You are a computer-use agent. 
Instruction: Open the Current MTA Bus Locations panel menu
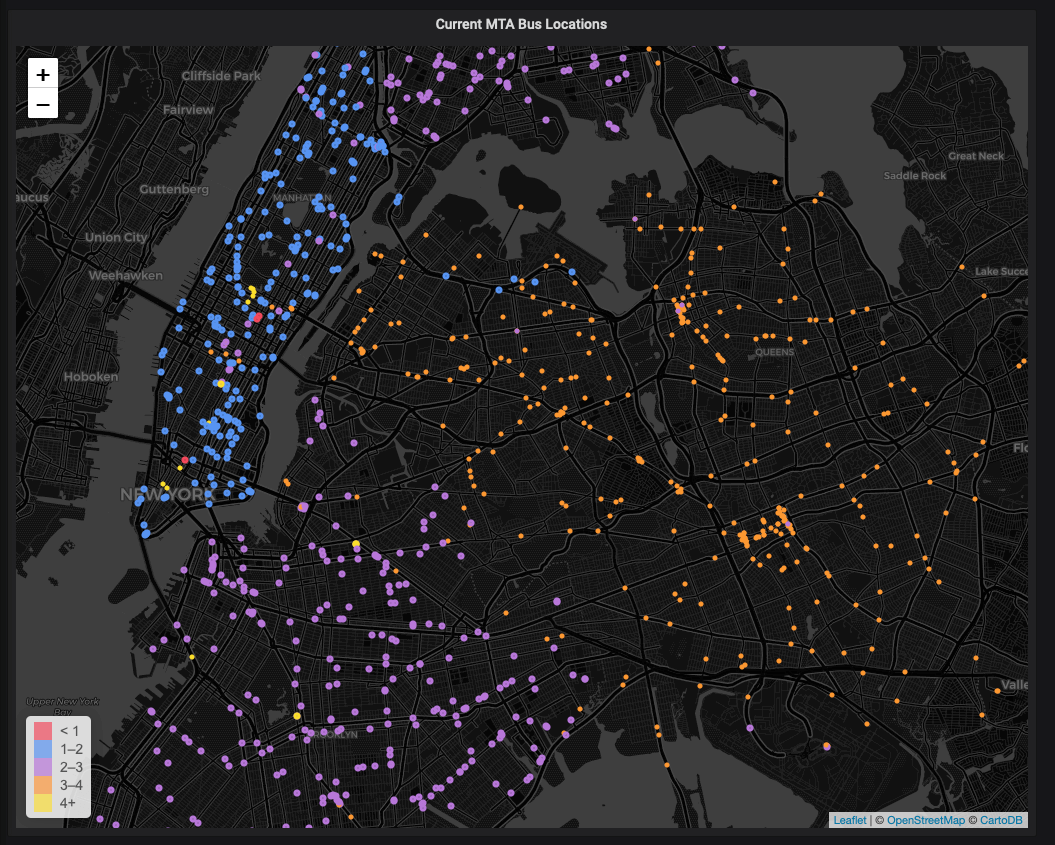(521, 23)
